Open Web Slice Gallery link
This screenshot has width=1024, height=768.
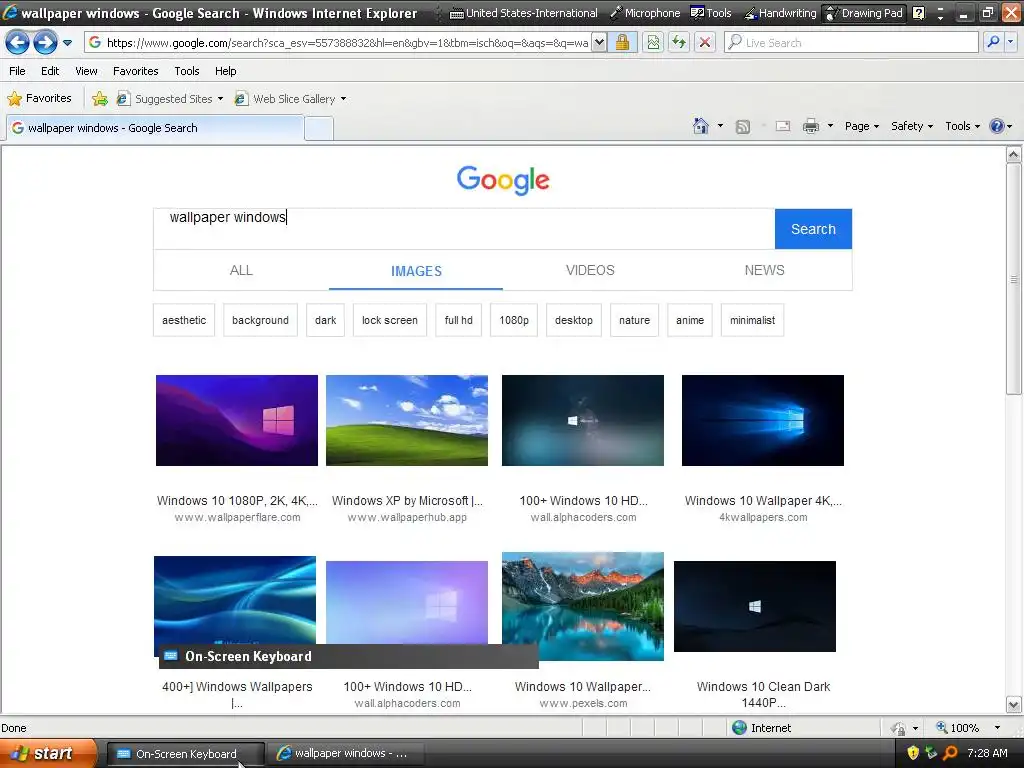[290, 99]
